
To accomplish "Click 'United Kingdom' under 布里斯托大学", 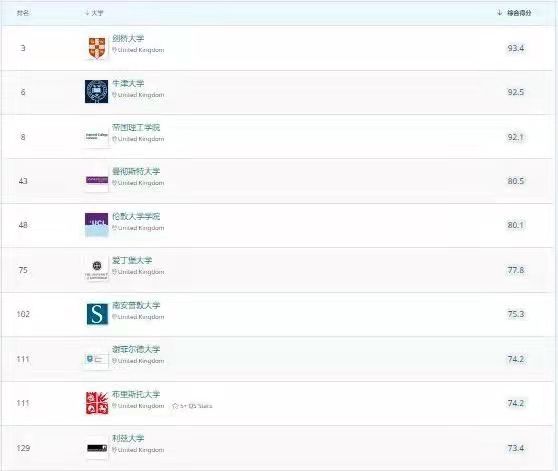I will [x=141, y=406].
